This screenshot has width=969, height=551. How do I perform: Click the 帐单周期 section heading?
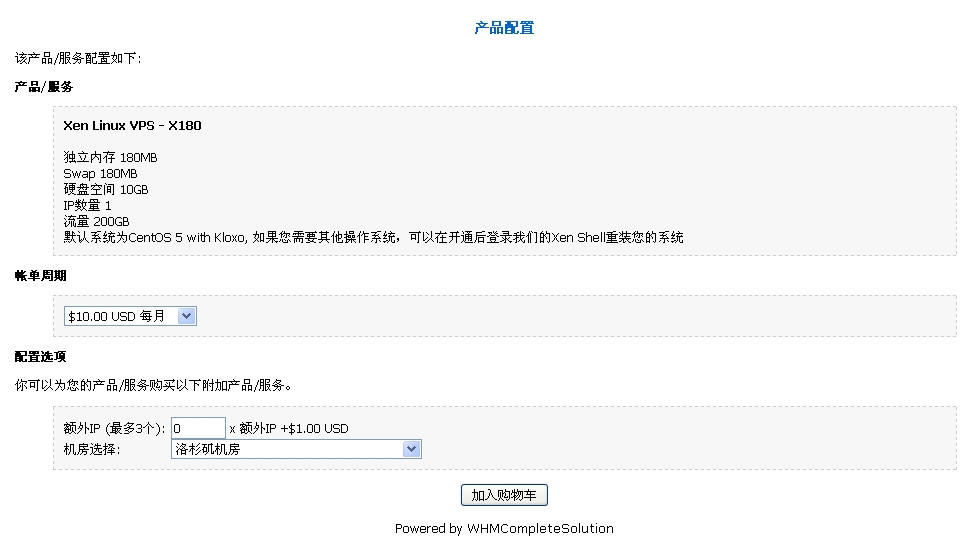pos(41,275)
